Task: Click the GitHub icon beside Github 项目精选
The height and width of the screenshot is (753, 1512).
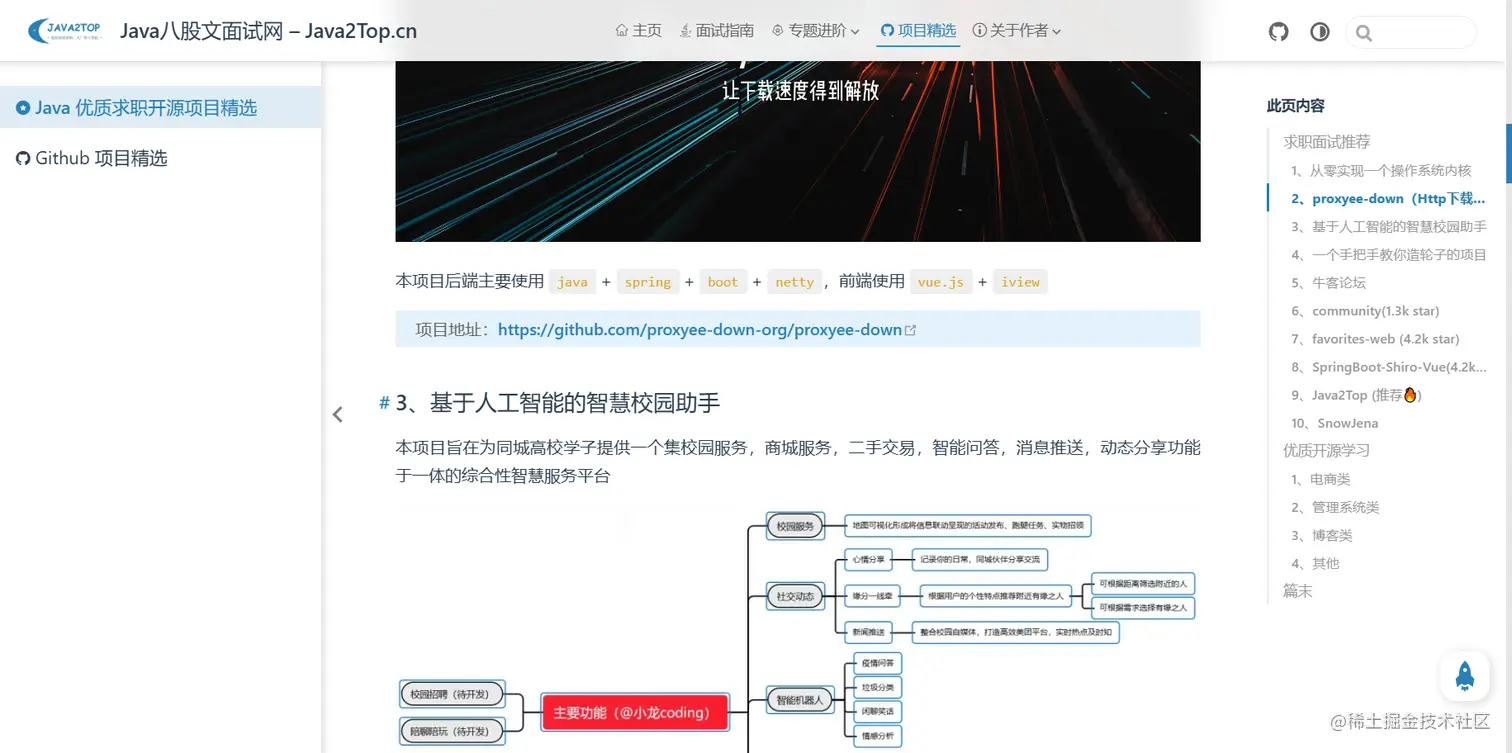Action: 22,158
